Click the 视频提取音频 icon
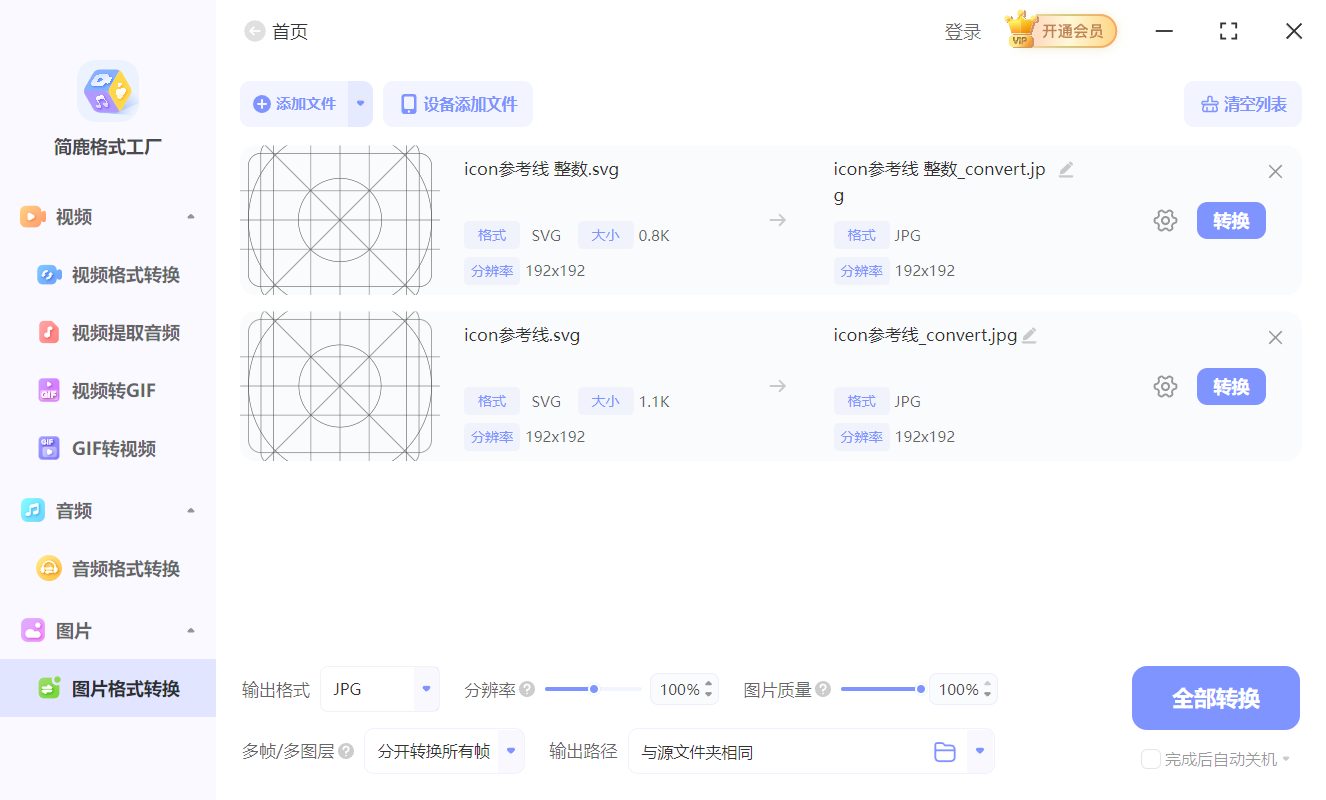 point(49,333)
